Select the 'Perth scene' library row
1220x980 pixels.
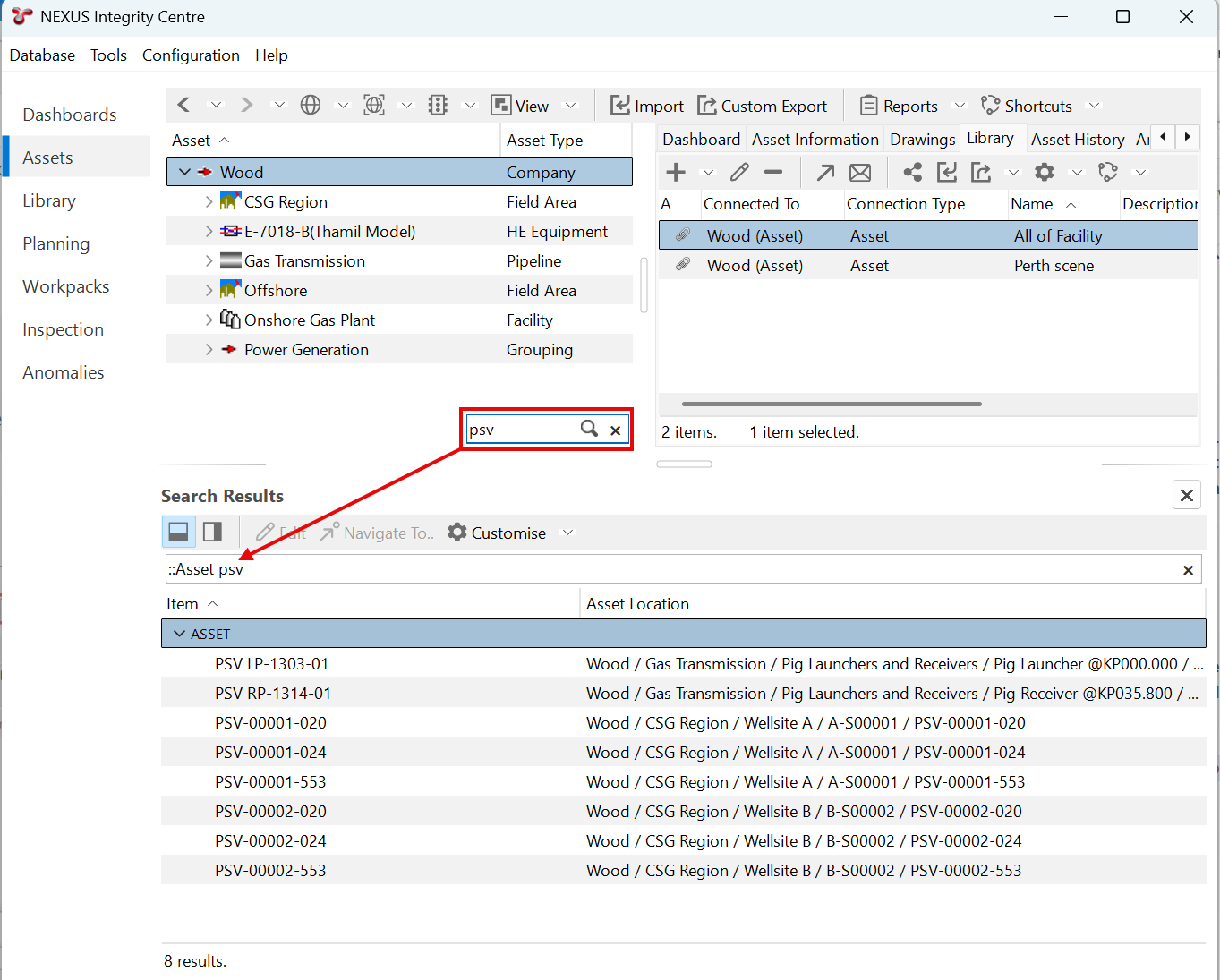tap(928, 265)
